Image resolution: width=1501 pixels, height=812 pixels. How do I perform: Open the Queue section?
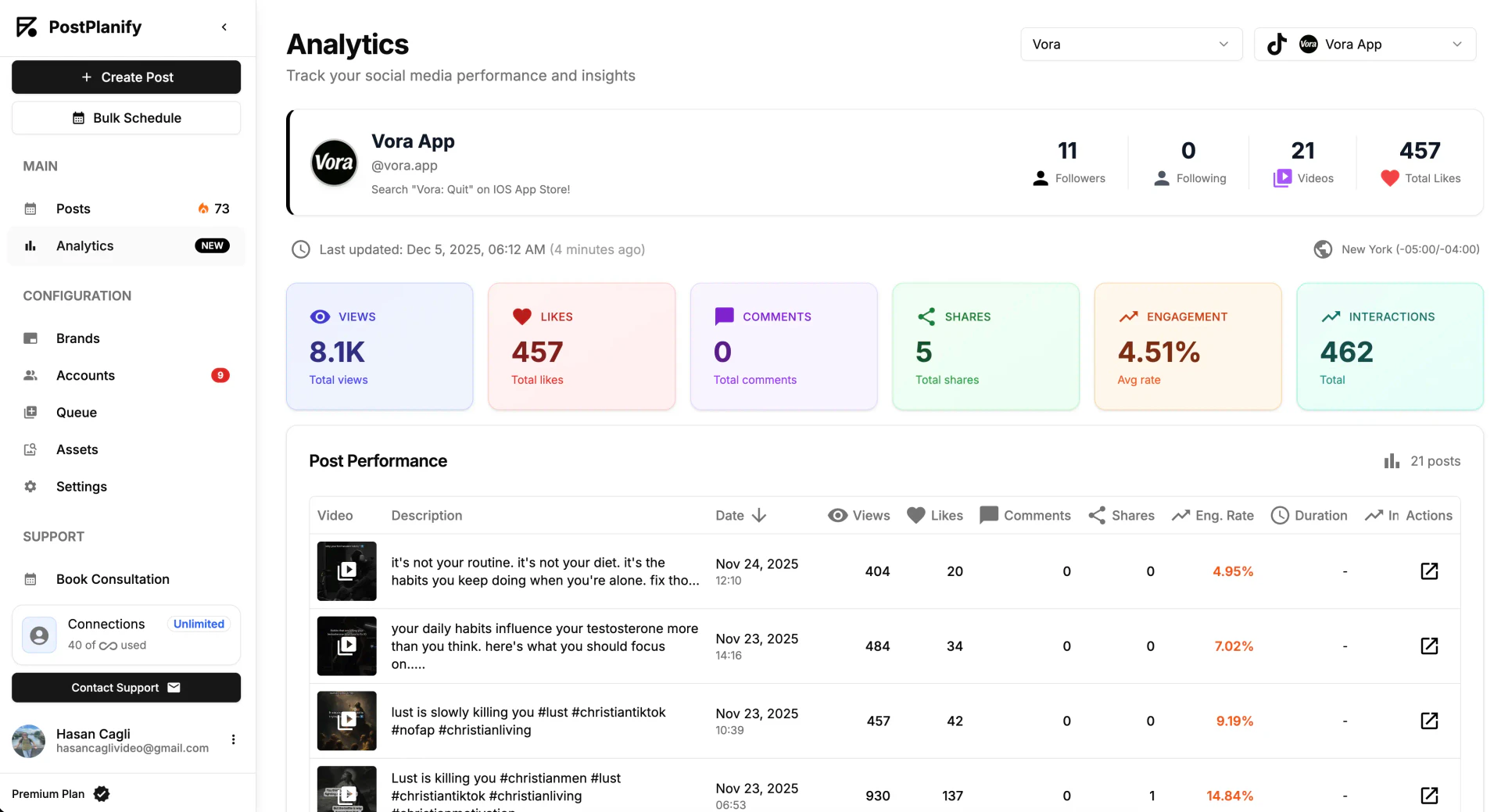[x=76, y=412]
